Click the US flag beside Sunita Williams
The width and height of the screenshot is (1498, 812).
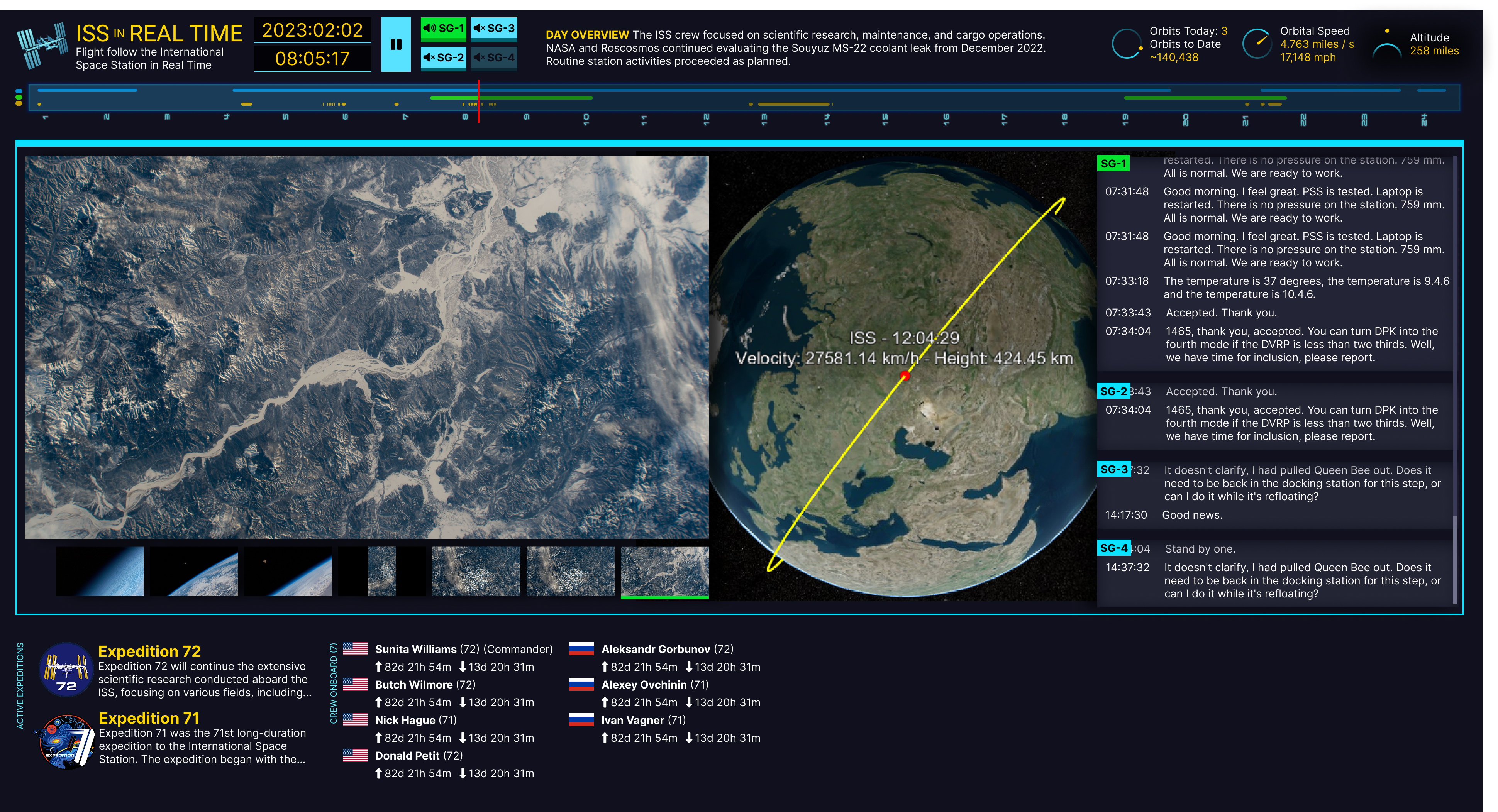tap(355, 649)
